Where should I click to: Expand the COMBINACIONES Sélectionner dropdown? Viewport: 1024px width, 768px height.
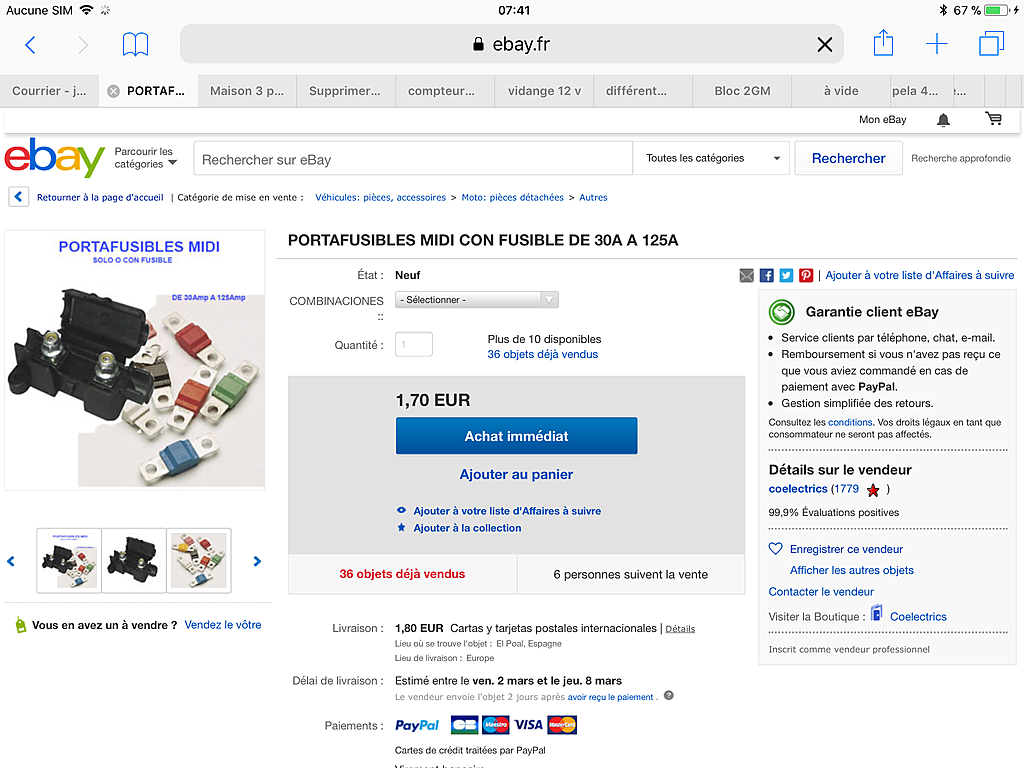point(477,300)
